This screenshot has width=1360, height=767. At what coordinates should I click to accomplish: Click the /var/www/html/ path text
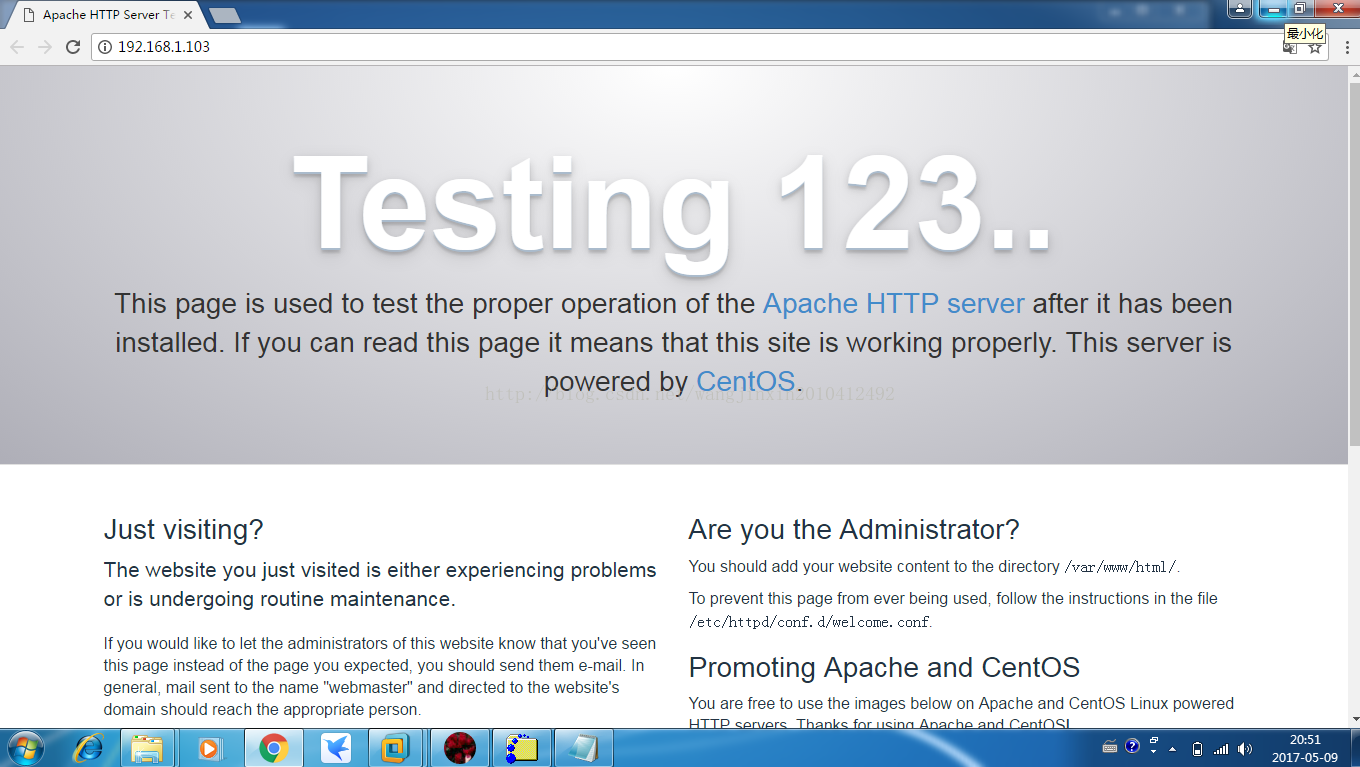1120,567
